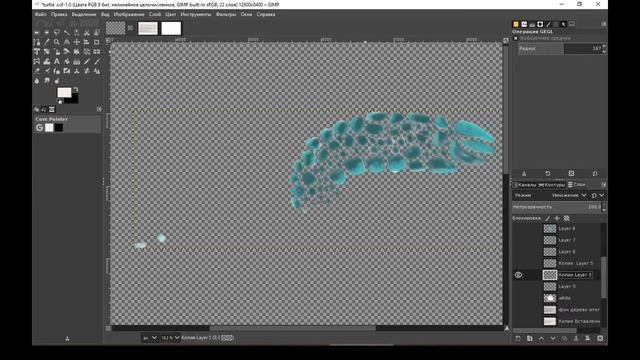This screenshot has width=640, height=360.
Task: Open the Файл menu
Action: click(40, 14)
